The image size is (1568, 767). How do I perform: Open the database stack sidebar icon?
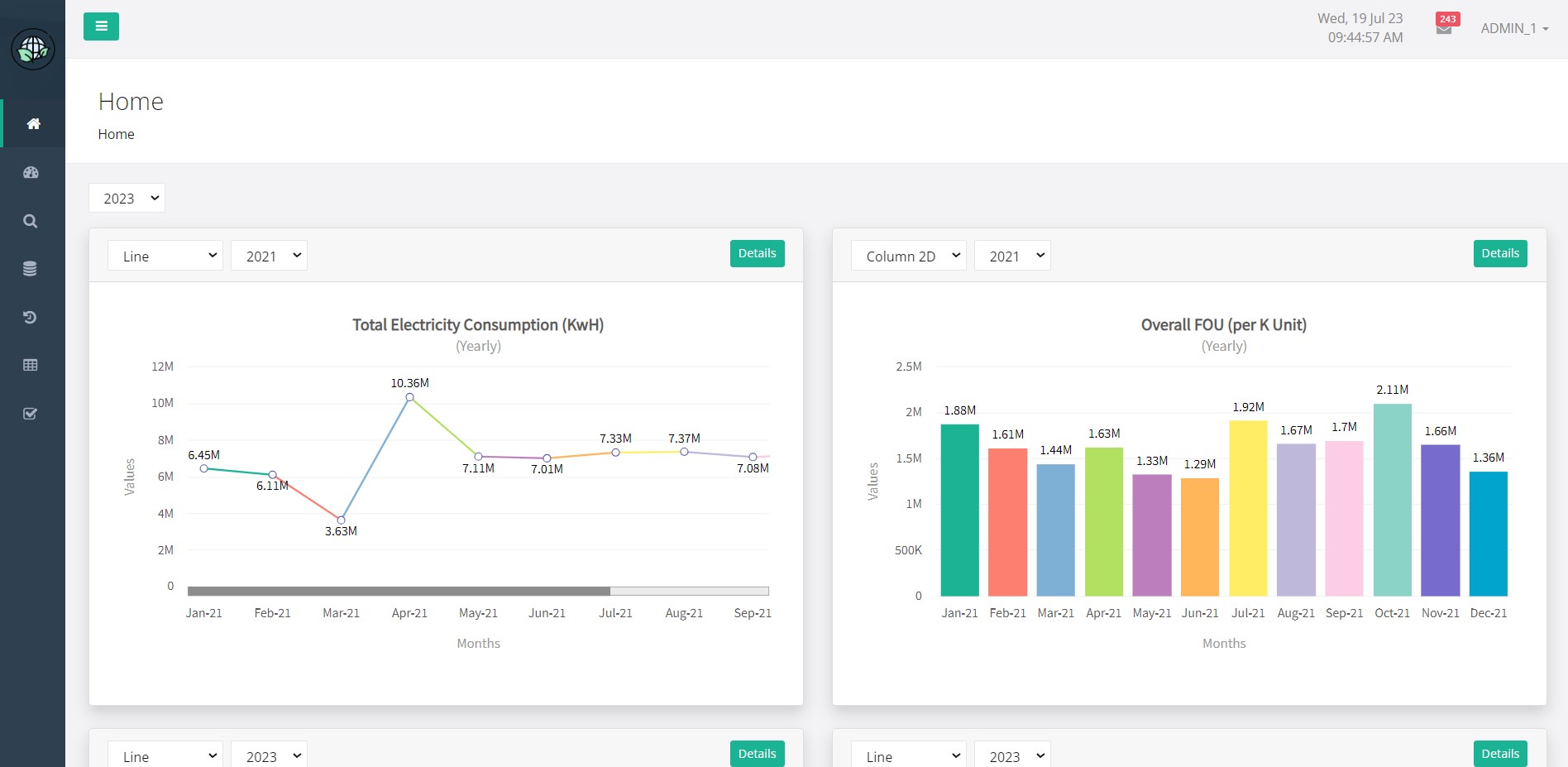[x=31, y=269]
